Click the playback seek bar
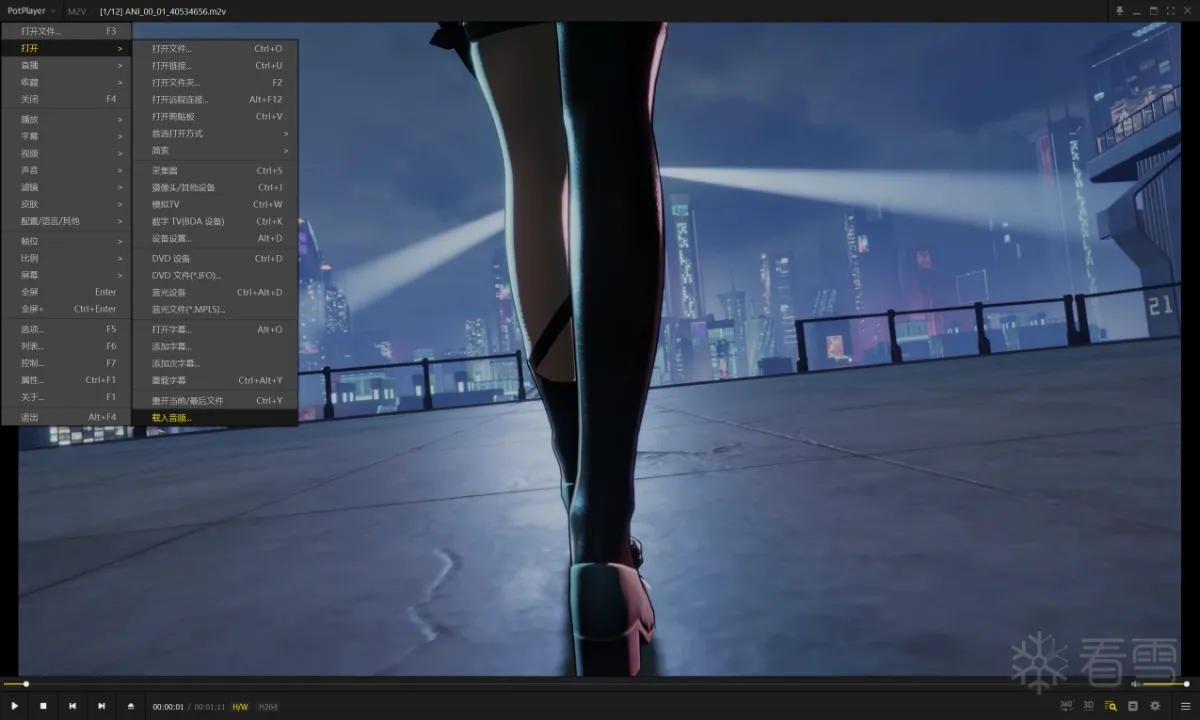This screenshot has height=720, width=1200. point(500,684)
